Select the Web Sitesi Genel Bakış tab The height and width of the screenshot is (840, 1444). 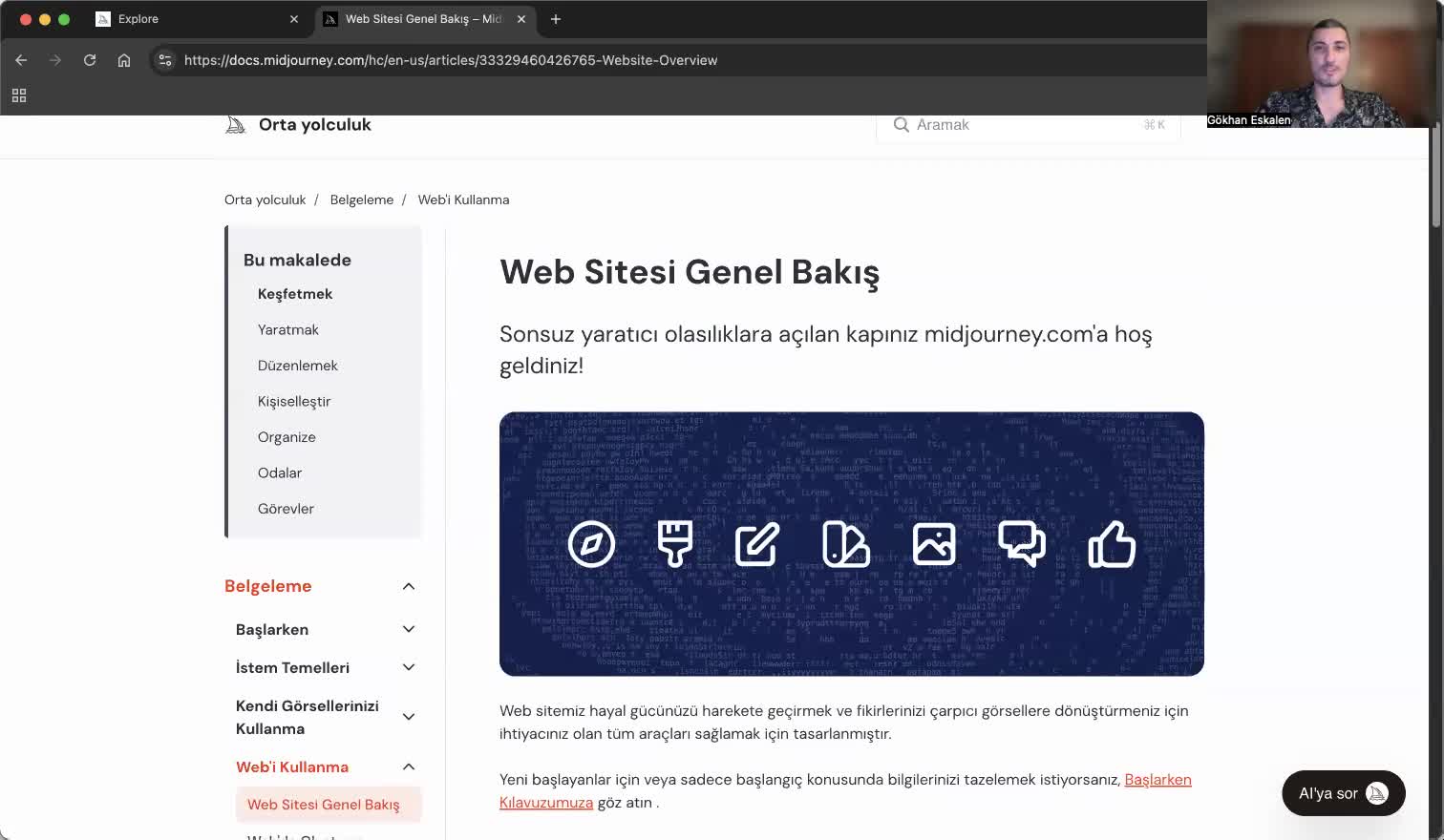(x=425, y=19)
